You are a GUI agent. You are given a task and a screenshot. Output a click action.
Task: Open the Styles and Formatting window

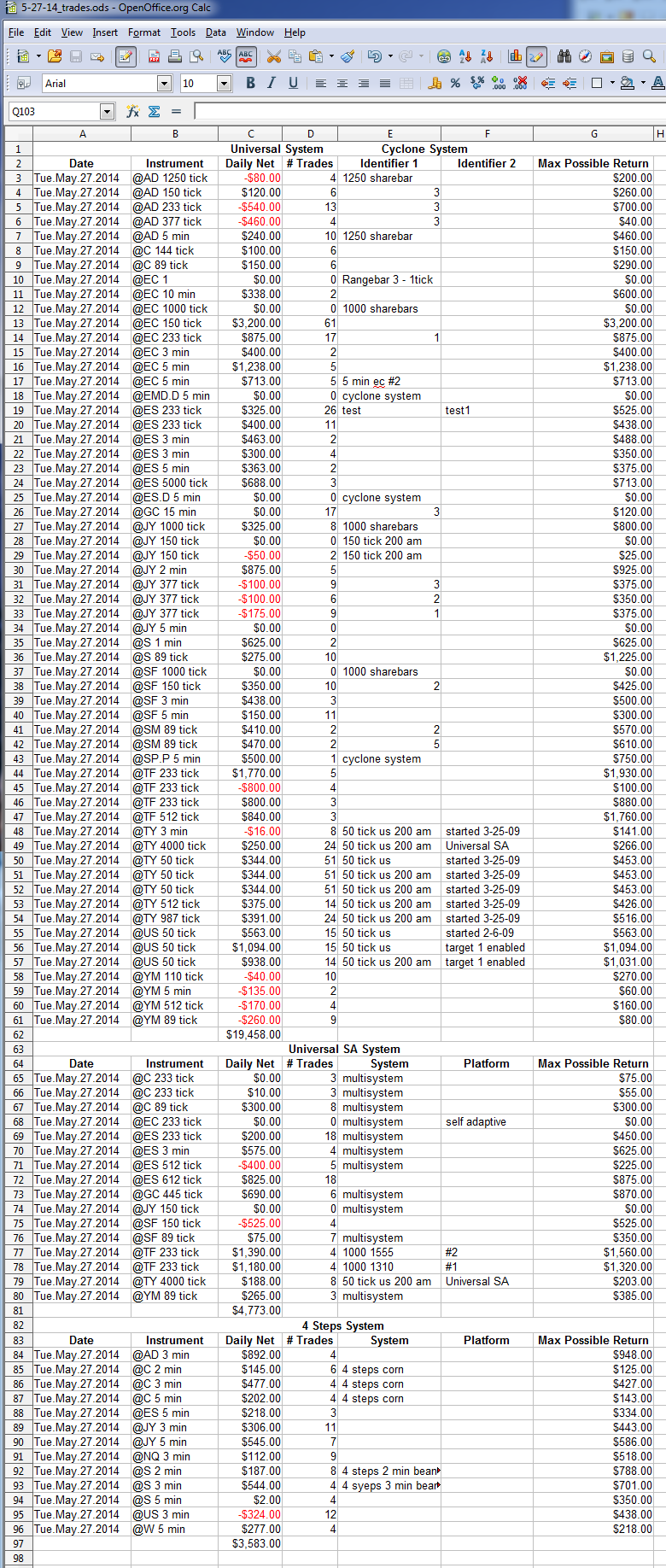coord(24,83)
